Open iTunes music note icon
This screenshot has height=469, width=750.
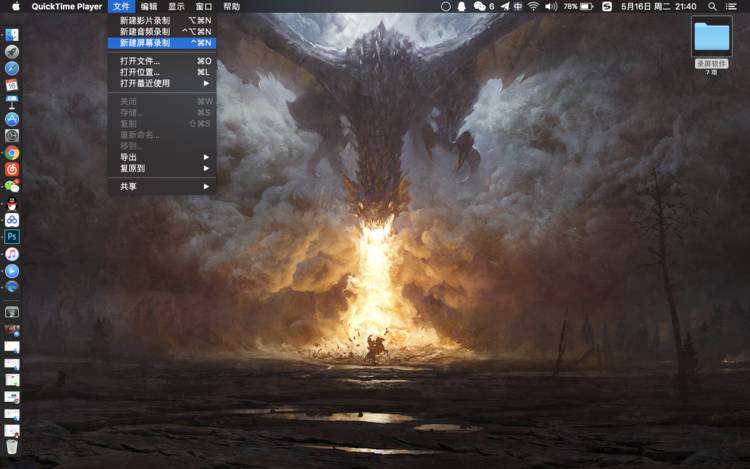(12, 254)
